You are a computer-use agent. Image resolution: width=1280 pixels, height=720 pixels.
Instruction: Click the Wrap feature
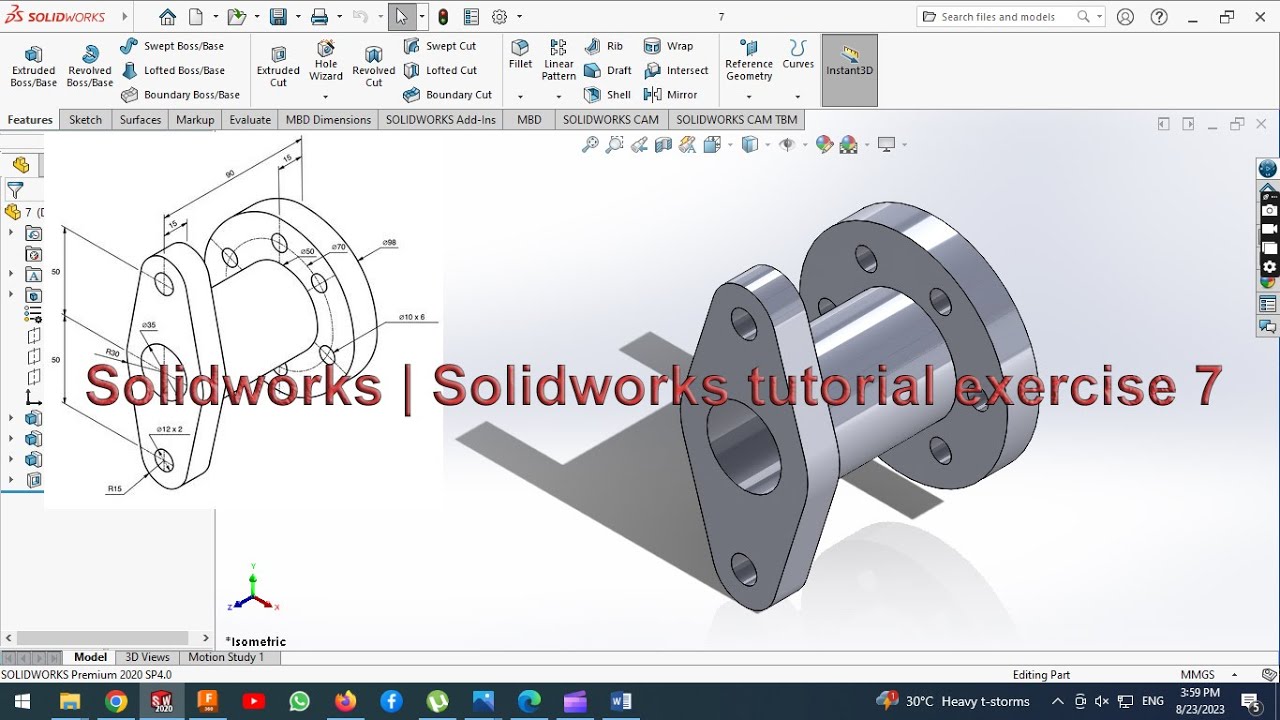tap(668, 46)
